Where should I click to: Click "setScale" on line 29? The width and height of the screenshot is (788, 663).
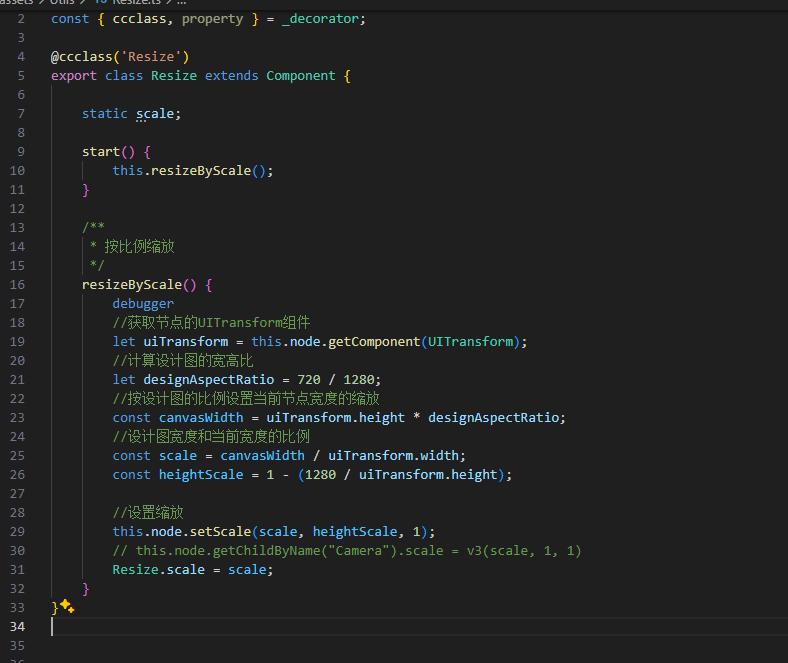220,532
